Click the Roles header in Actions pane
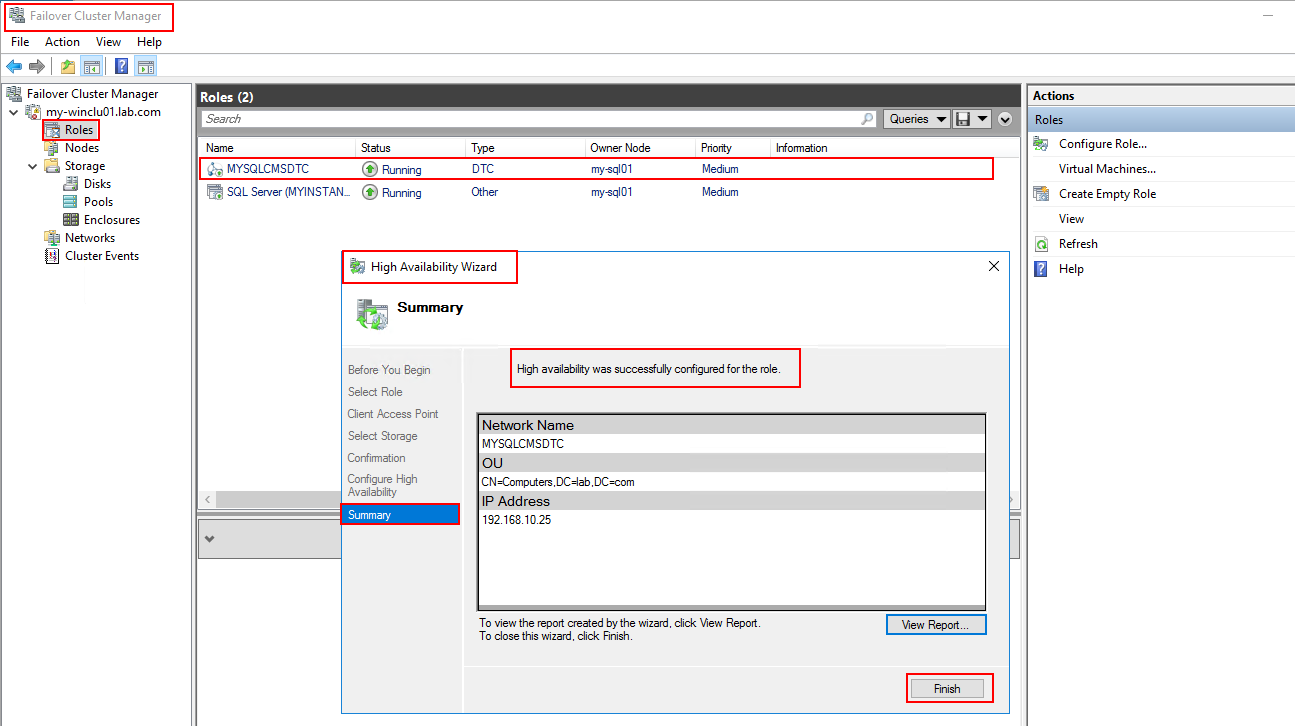 pyautogui.click(x=1161, y=120)
